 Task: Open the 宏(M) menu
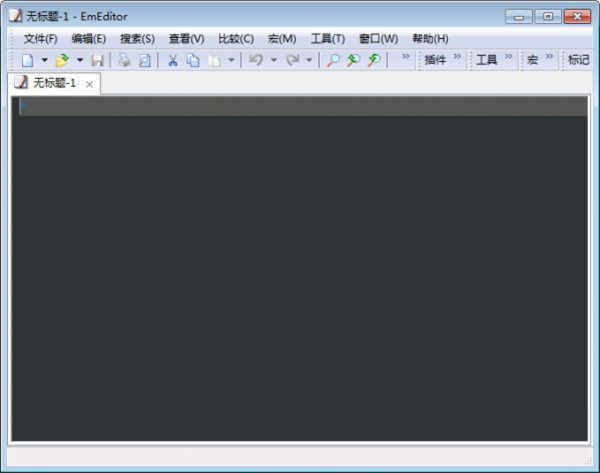click(x=282, y=39)
